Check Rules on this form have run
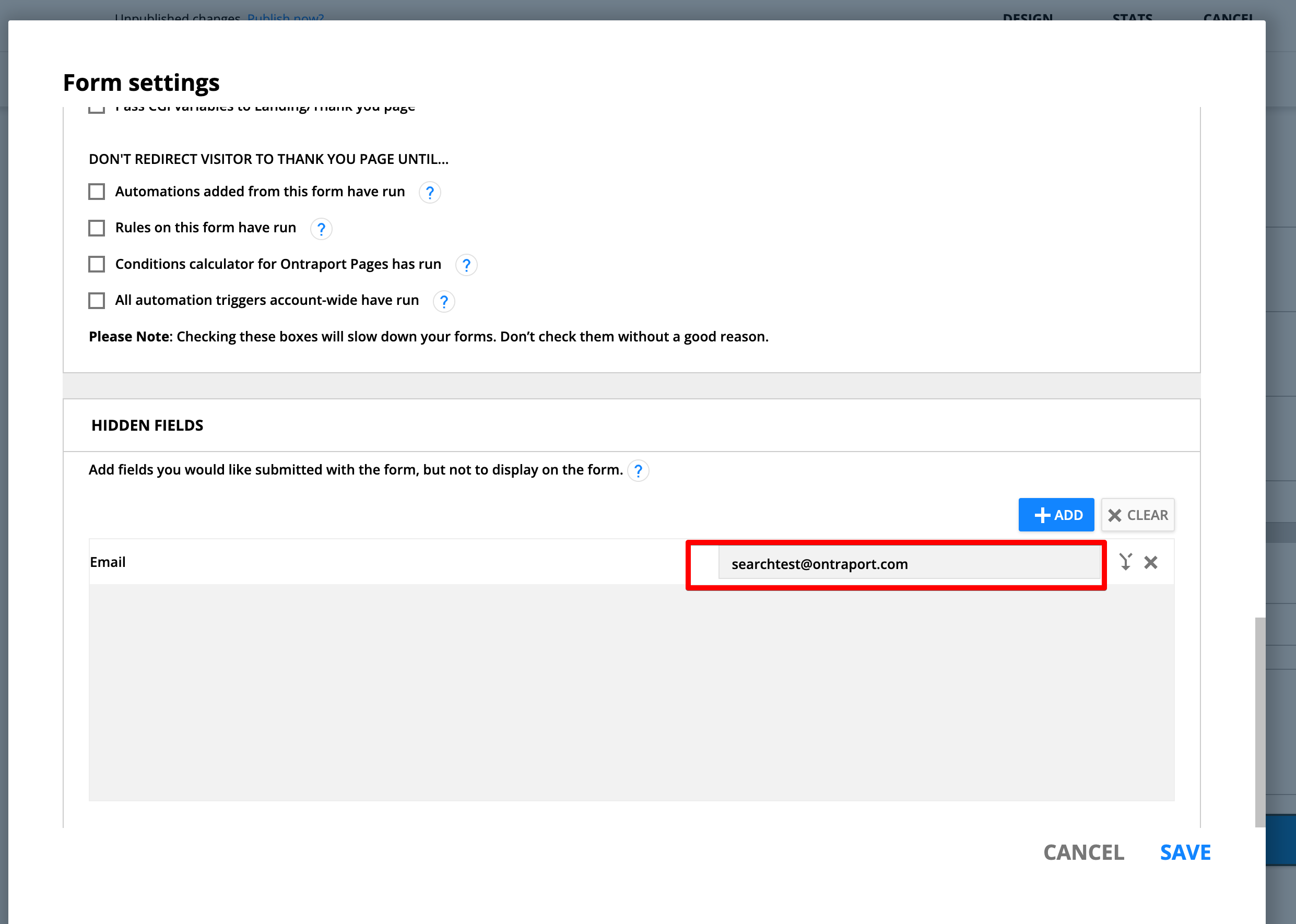 tap(97, 228)
